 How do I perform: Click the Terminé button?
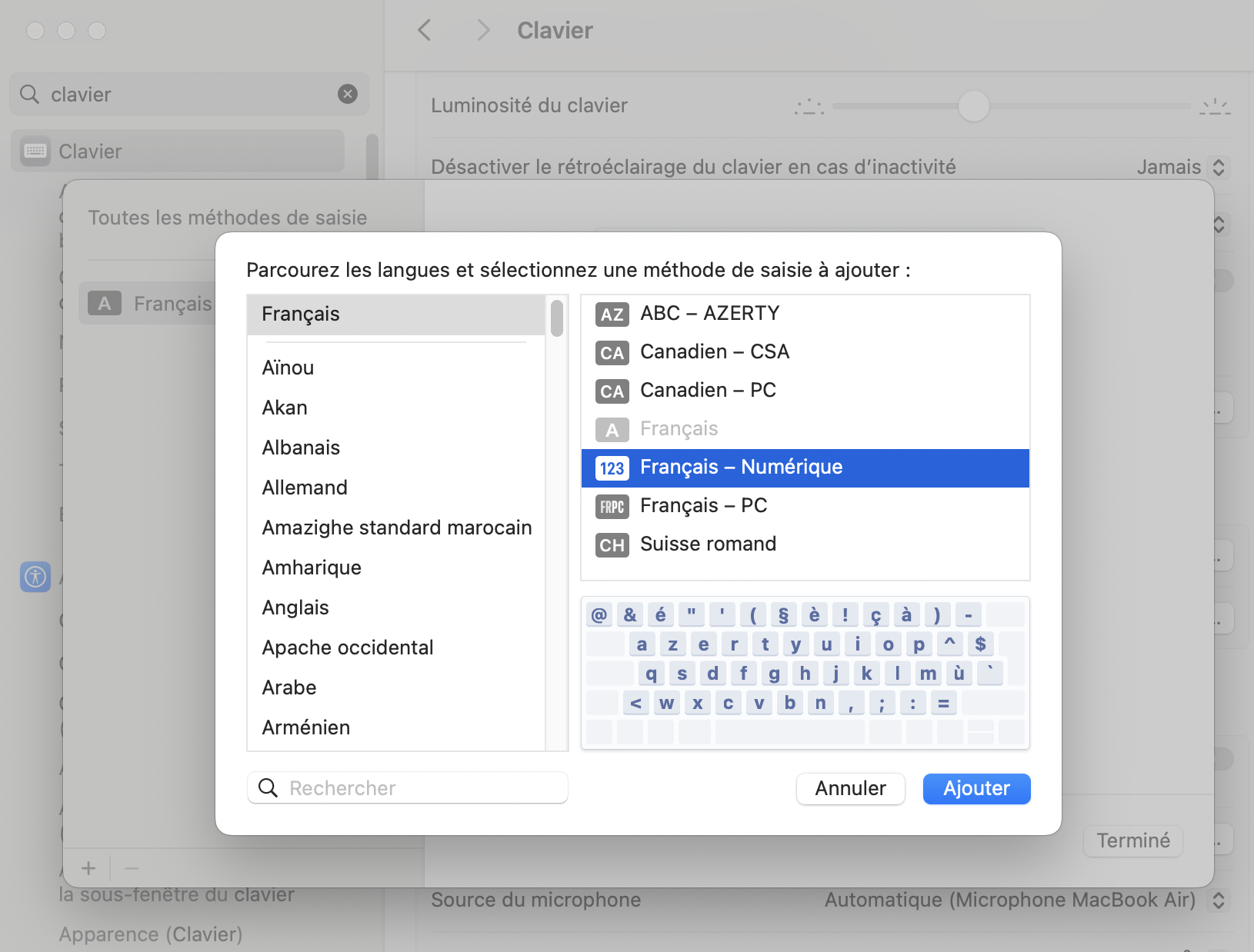(1132, 840)
